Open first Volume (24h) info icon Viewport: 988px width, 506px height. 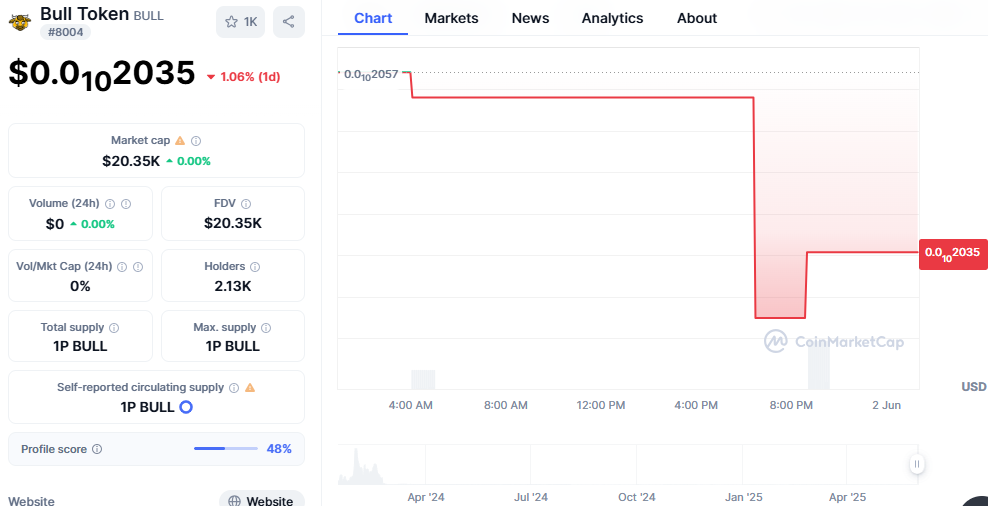tap(110, 204)
